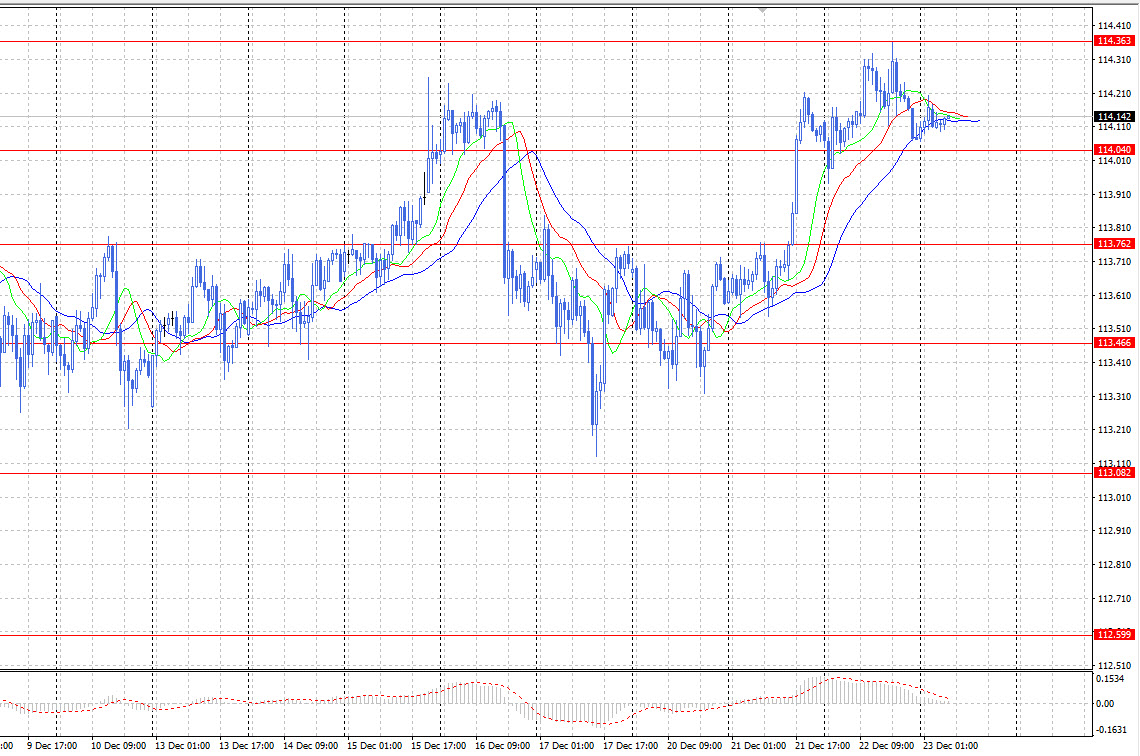Click the 112.810 price scale value
1140x756 pixels.
pos(1115,565)
